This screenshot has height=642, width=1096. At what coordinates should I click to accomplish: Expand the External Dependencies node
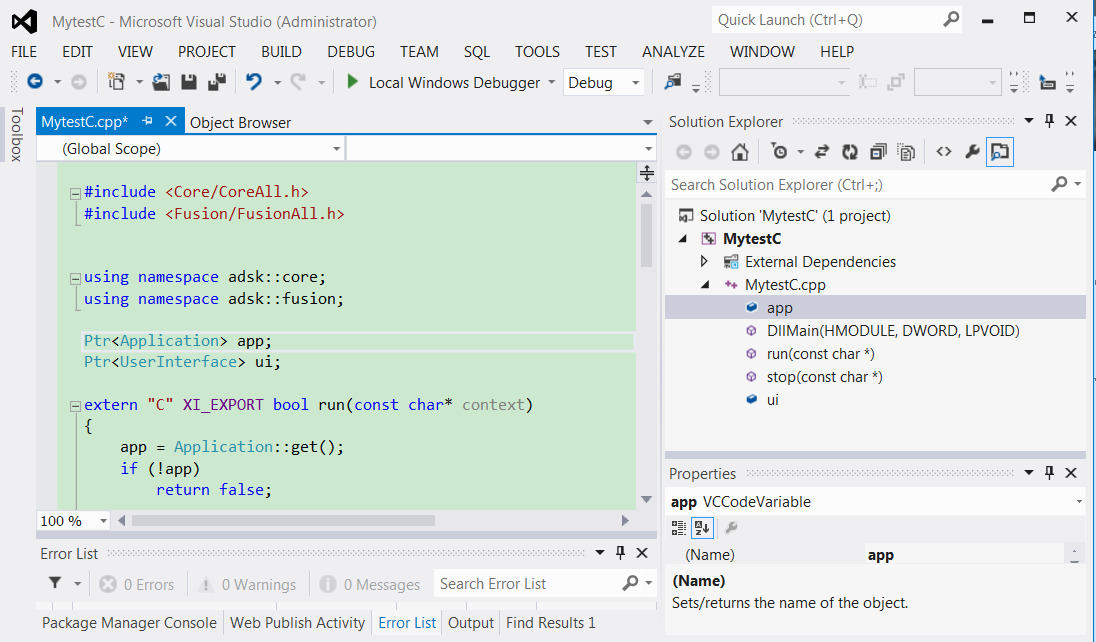point(704,261)
